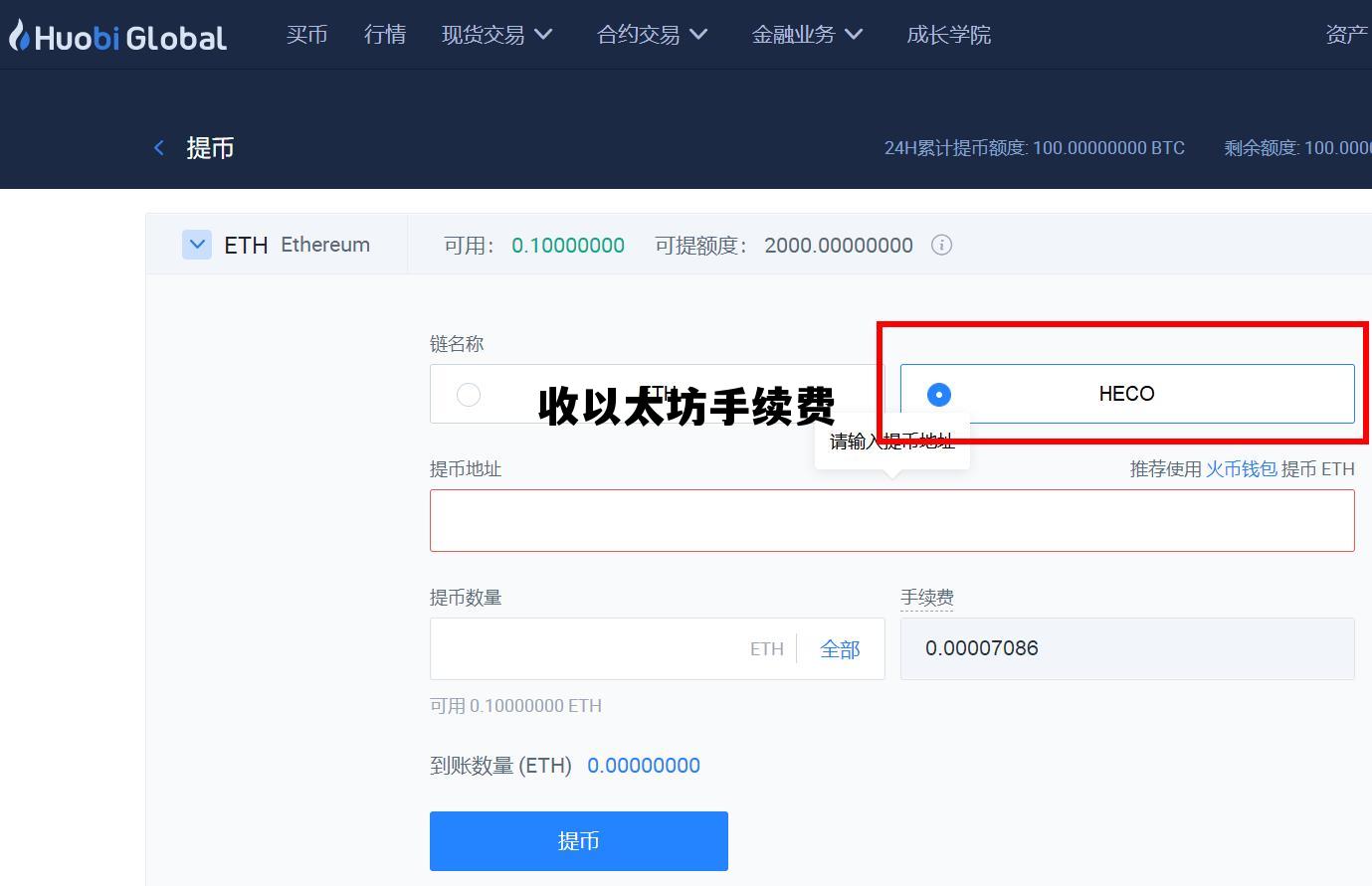Screen dimensions: 1372x886
Task: Click the Huobi Global flame logo
Action: tap(18, 34)
